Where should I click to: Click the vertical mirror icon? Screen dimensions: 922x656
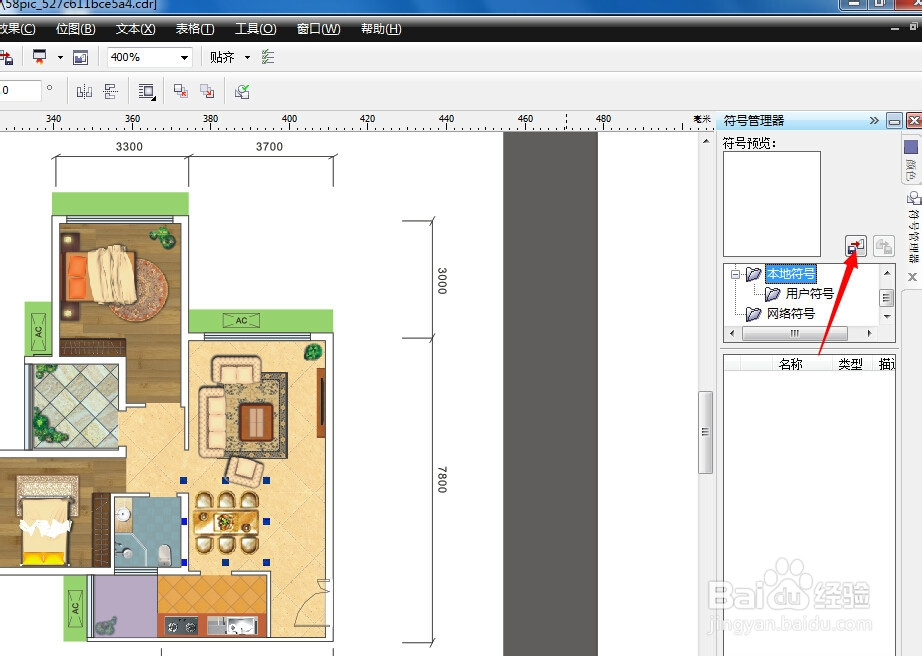tap(110, 91)
